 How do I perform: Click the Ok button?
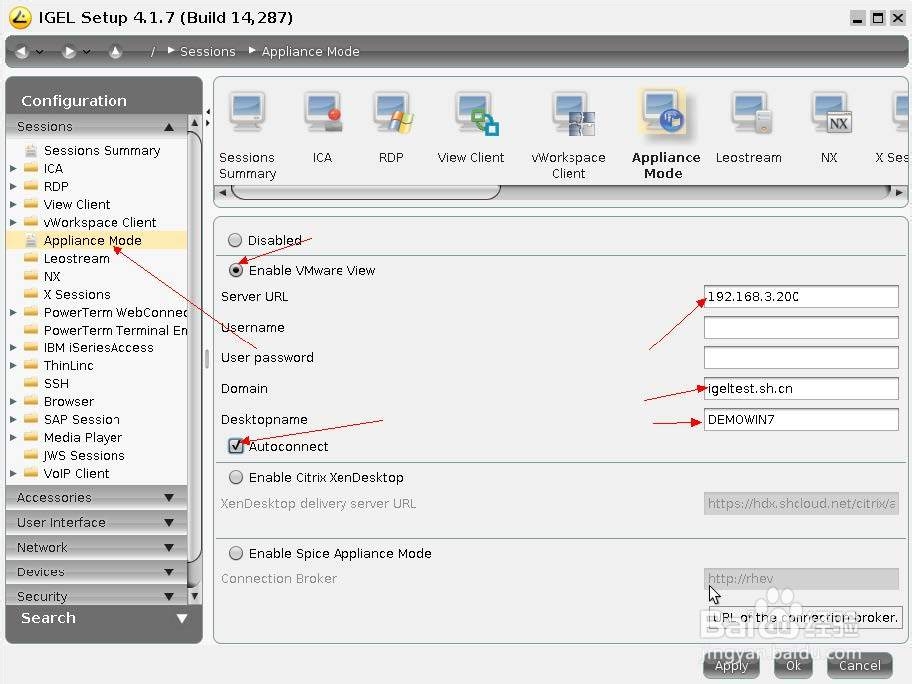(x=793, y=666)
